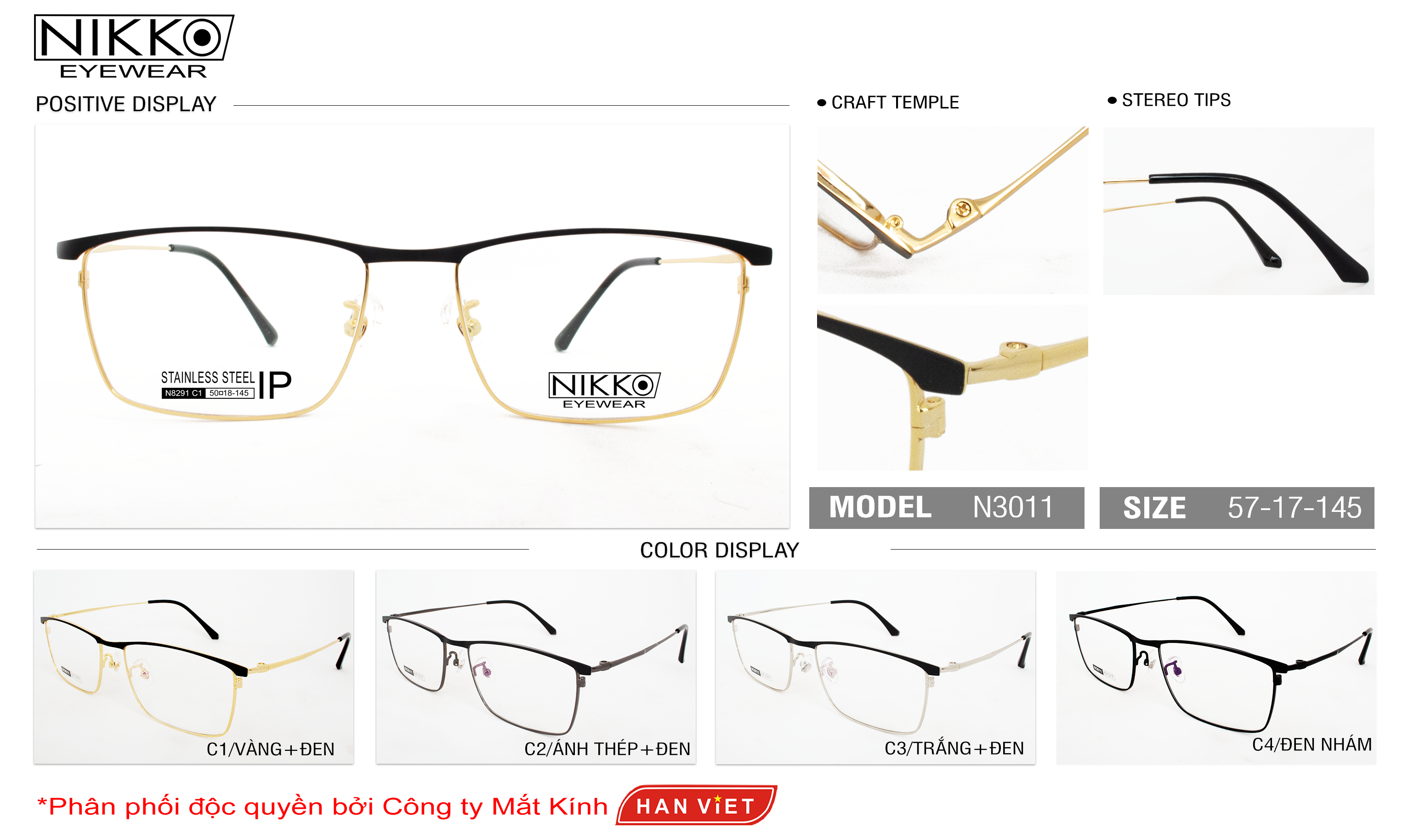1414x840 pixels.
Task: Click the SIZE 57-17-145 gray banner
Action: click(1237, 507)
